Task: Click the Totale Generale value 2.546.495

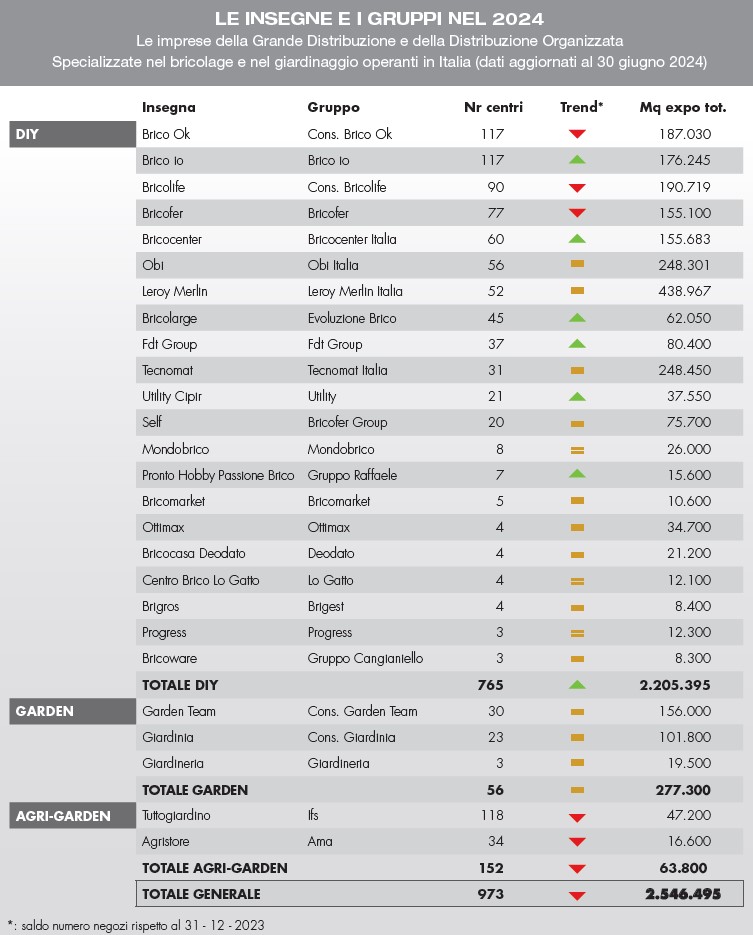Action: click(679, 894)
